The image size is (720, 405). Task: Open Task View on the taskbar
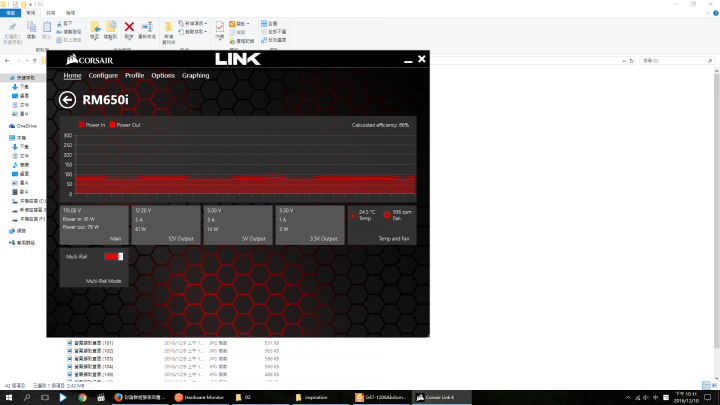[45, 397]
